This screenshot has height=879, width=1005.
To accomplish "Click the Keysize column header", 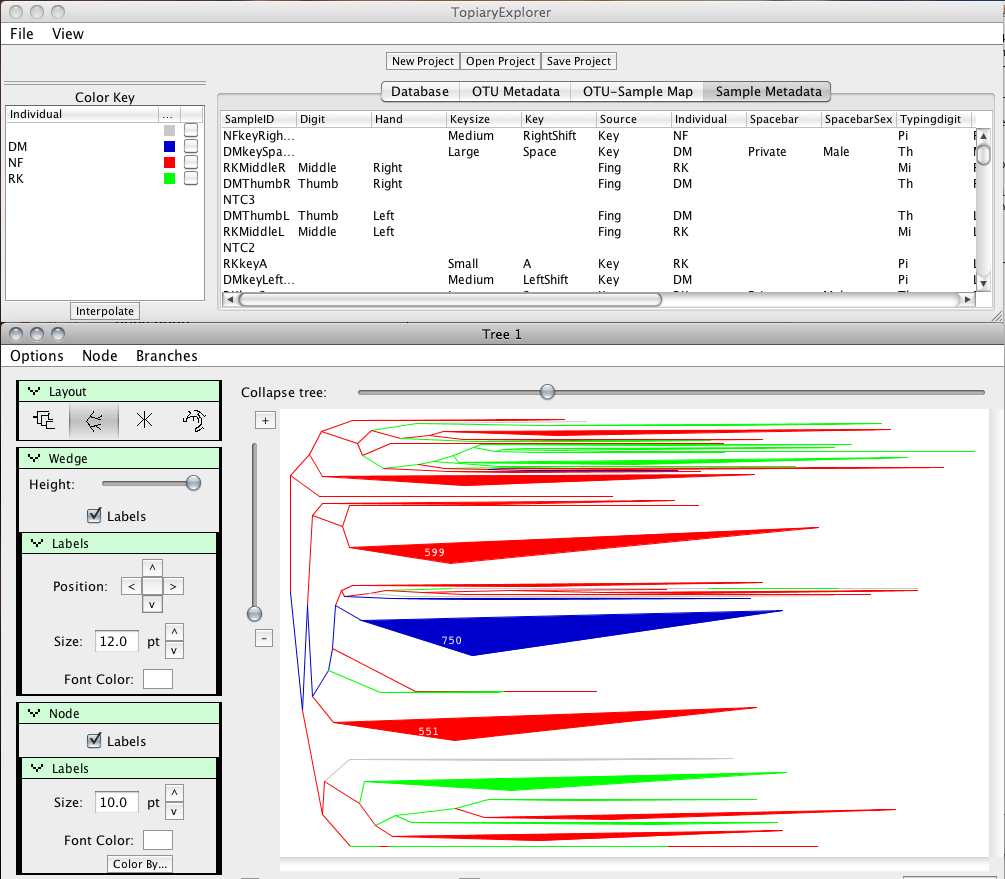I will [x=484, y=119].
